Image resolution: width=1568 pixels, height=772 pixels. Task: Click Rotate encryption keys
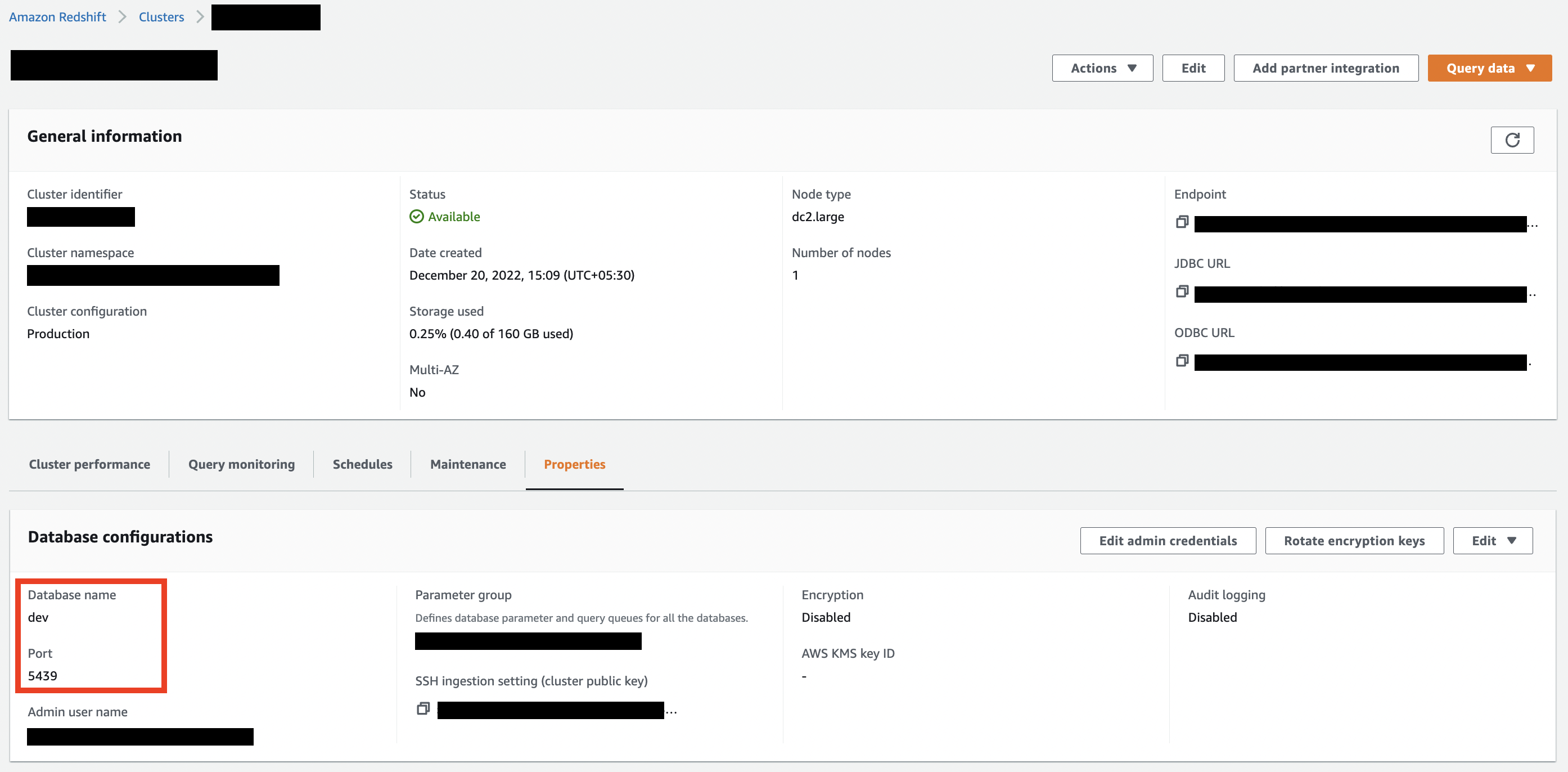1354,541
